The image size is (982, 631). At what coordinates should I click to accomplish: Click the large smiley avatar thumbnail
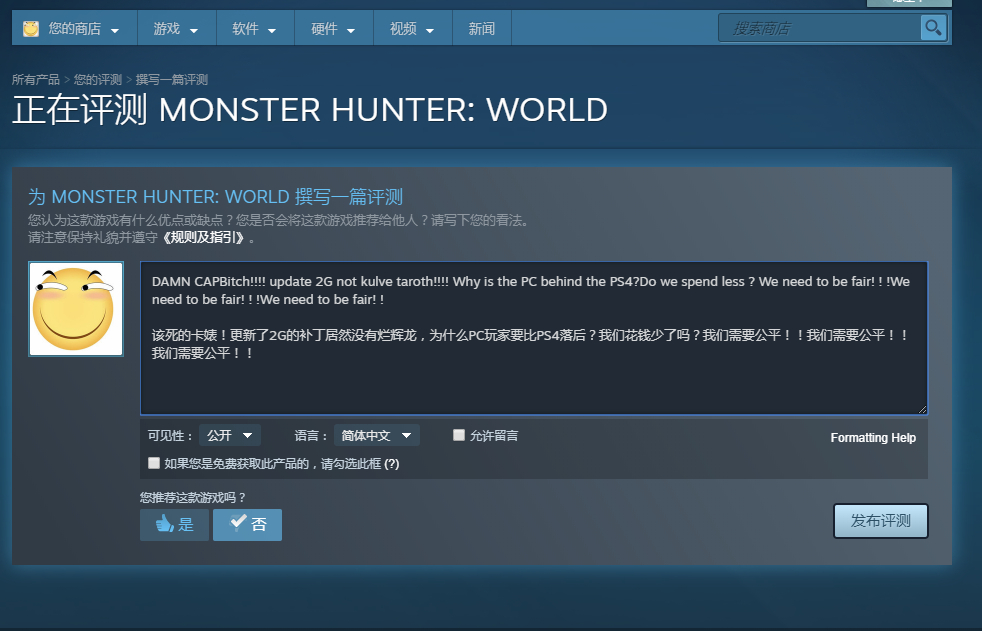pyautogui.click(x=76, y=309)
